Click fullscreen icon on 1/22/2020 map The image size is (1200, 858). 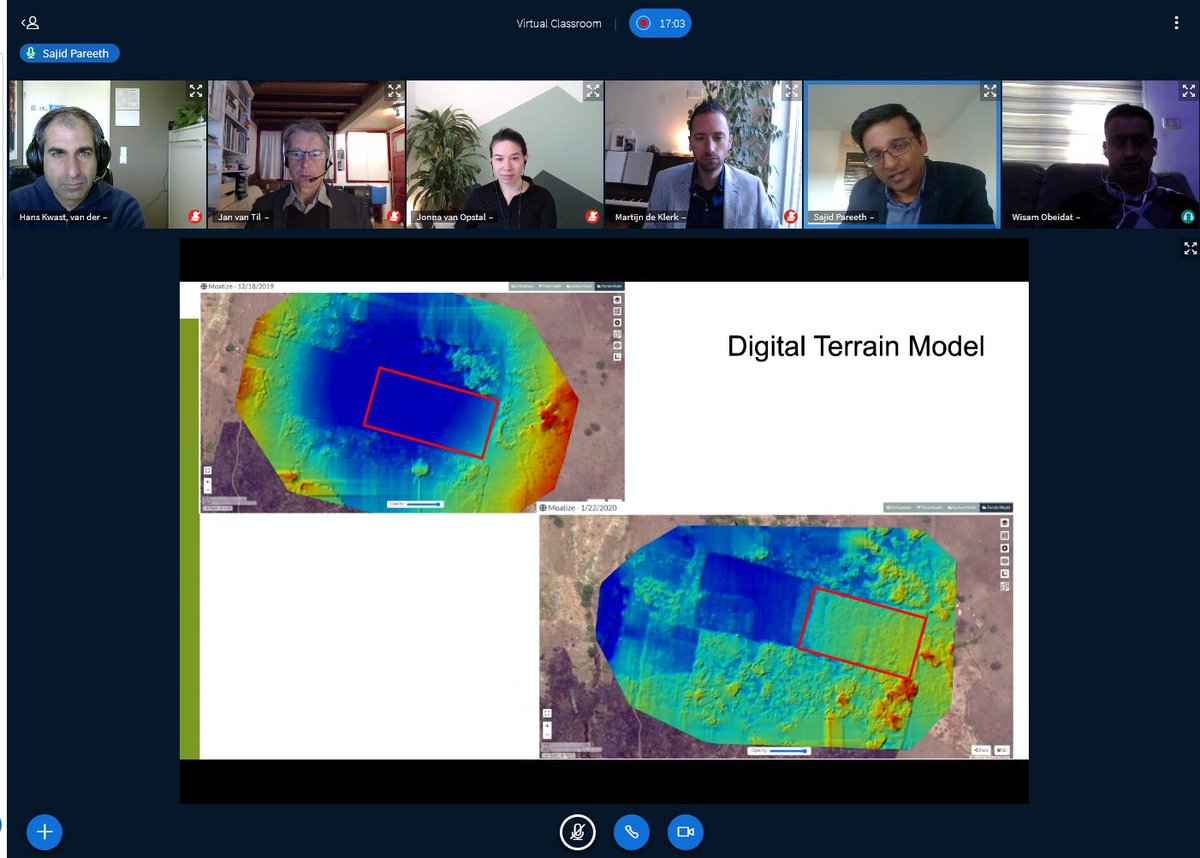pos(547,713)
